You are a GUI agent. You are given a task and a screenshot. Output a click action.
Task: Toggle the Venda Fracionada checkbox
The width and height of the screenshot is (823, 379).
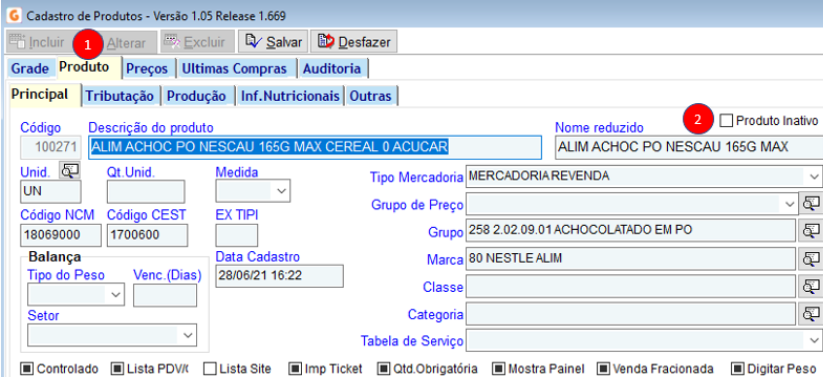(x=604, y=369)
